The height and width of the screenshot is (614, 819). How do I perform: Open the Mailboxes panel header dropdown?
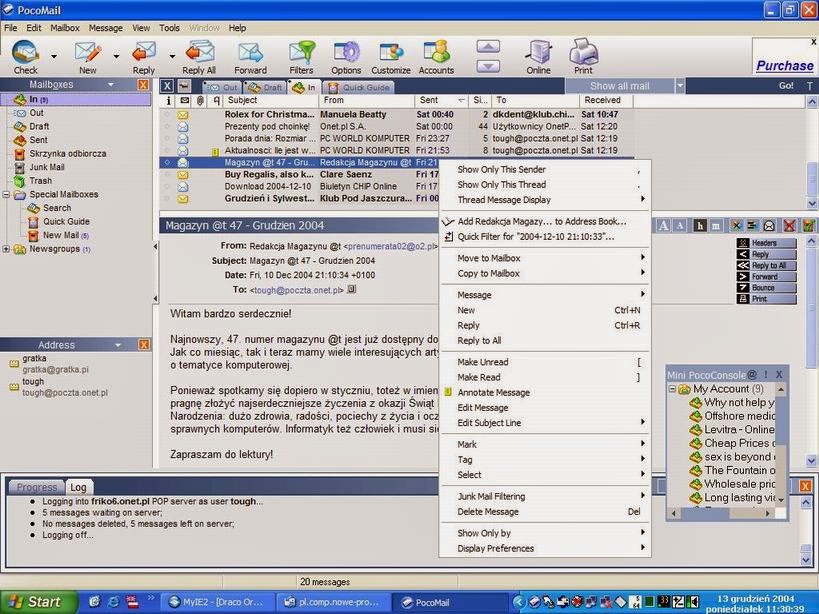click(x=110, y=85)
